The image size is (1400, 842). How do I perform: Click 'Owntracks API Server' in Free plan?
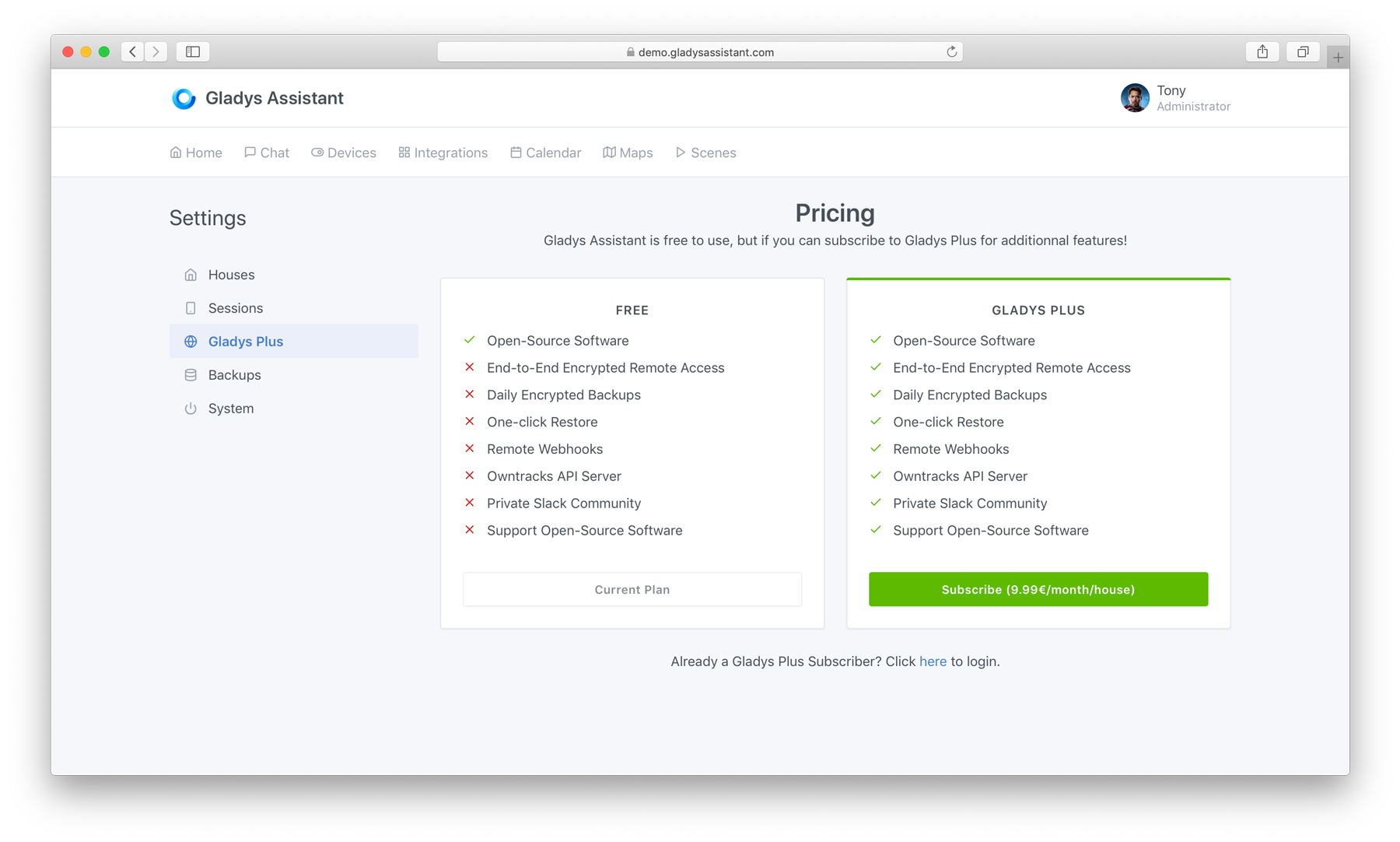[x=554, y=476]
